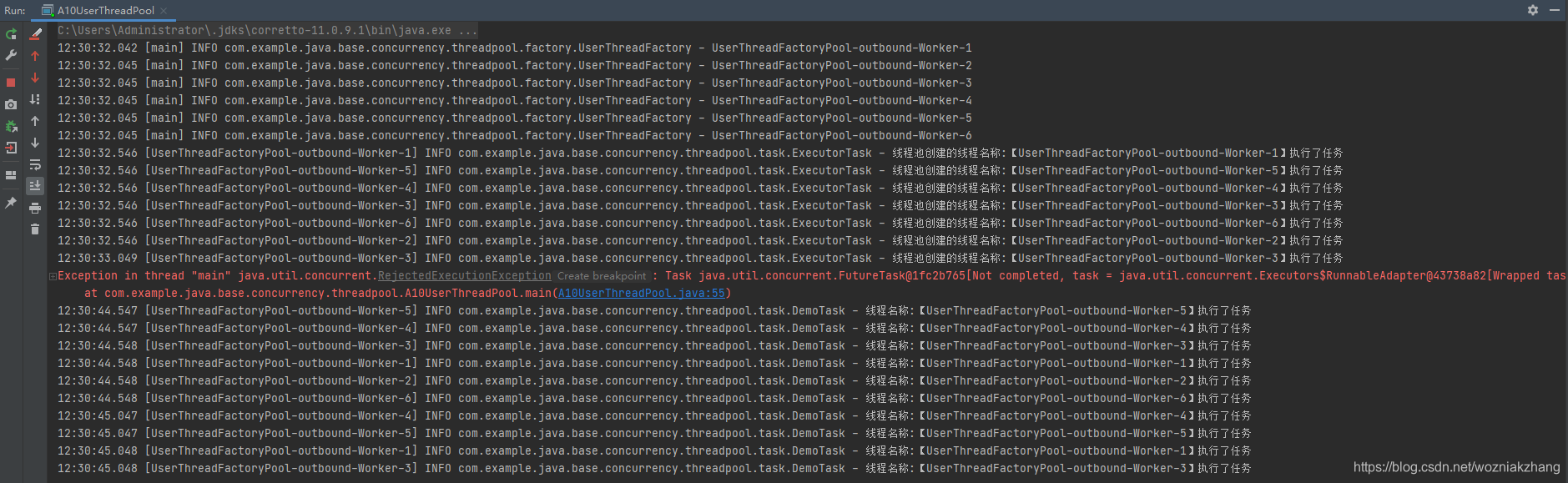Open run configuration wrench settings
The width and height of the screenshot is (1568, 483).
tap(11, 56)
